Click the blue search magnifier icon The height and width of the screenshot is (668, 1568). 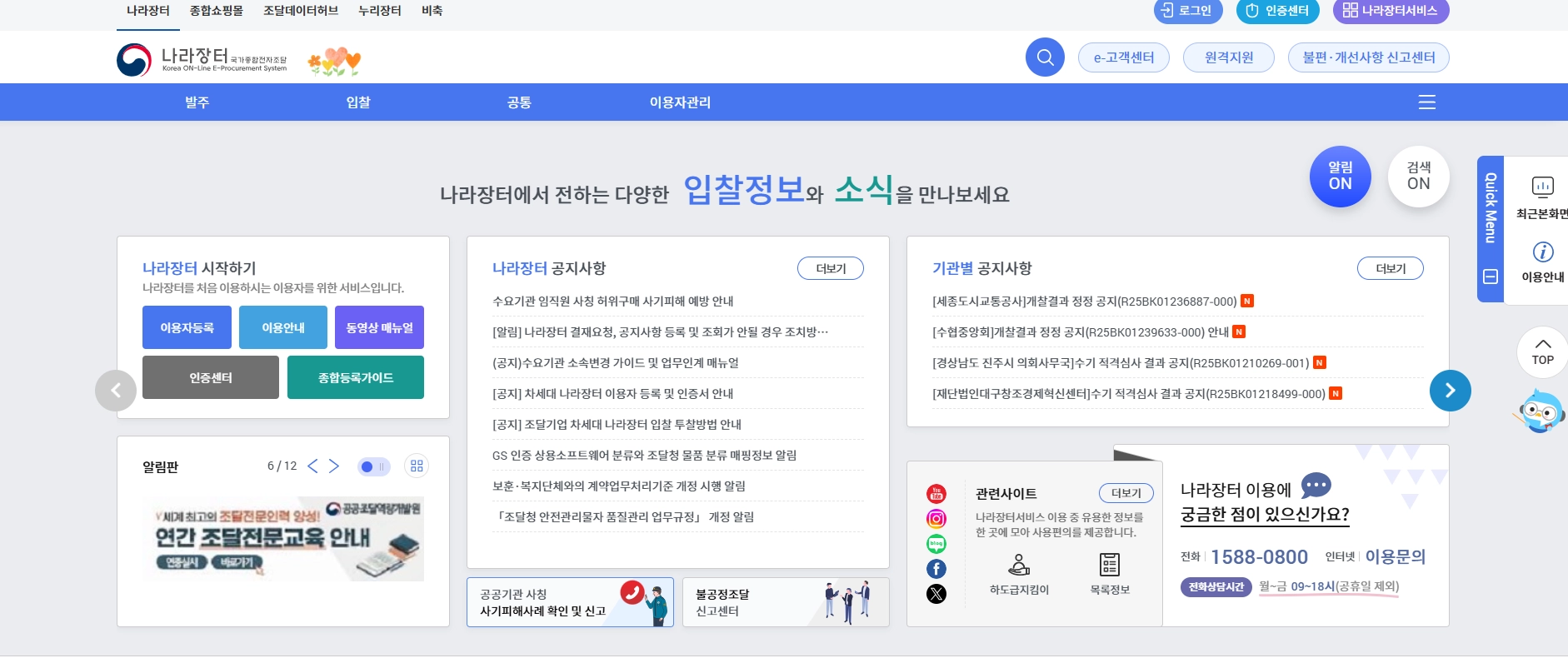click(x=1045, y=57)
